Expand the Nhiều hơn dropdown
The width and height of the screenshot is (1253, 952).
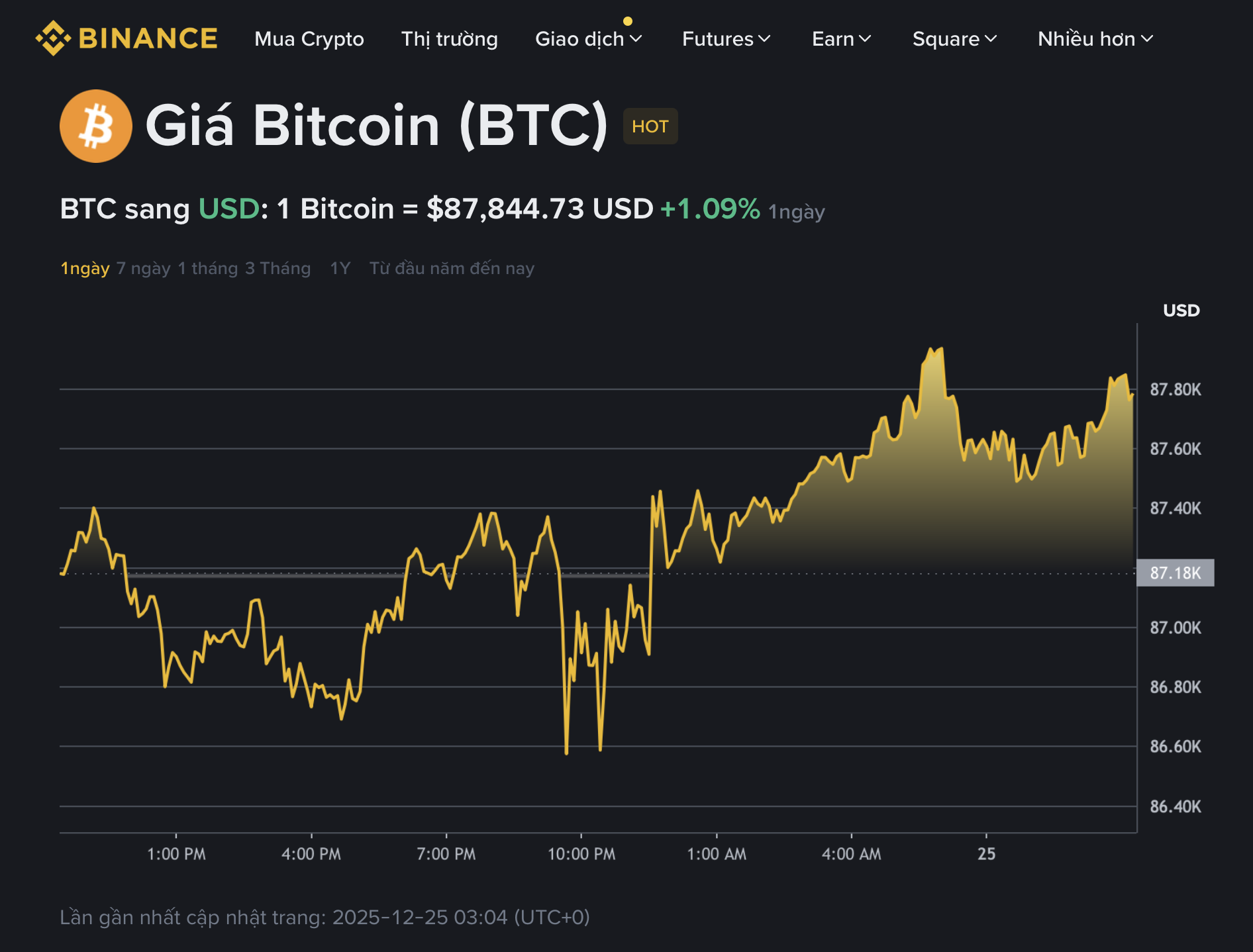(x=1095, y=40)
